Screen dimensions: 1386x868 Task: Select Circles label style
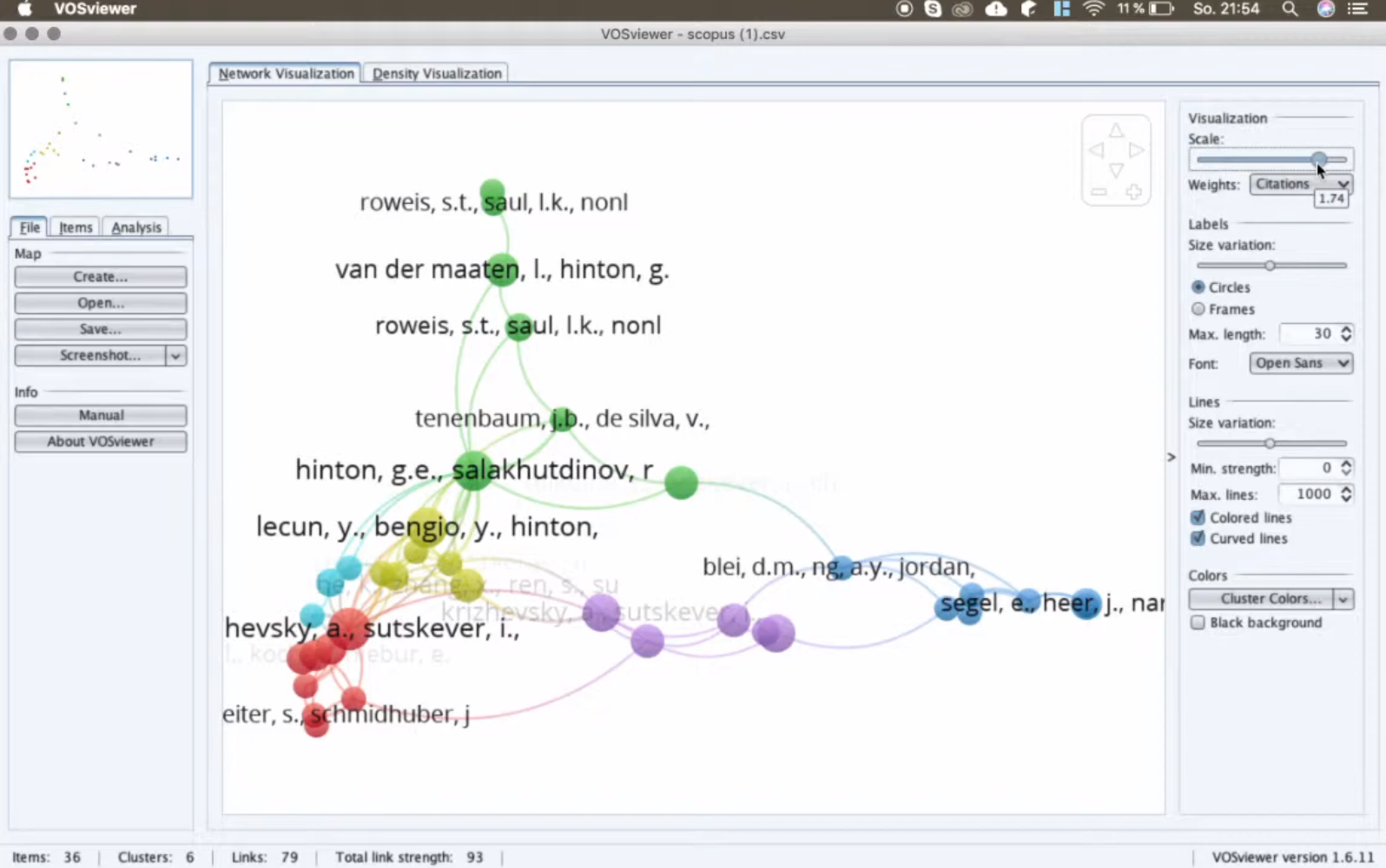1198,286
